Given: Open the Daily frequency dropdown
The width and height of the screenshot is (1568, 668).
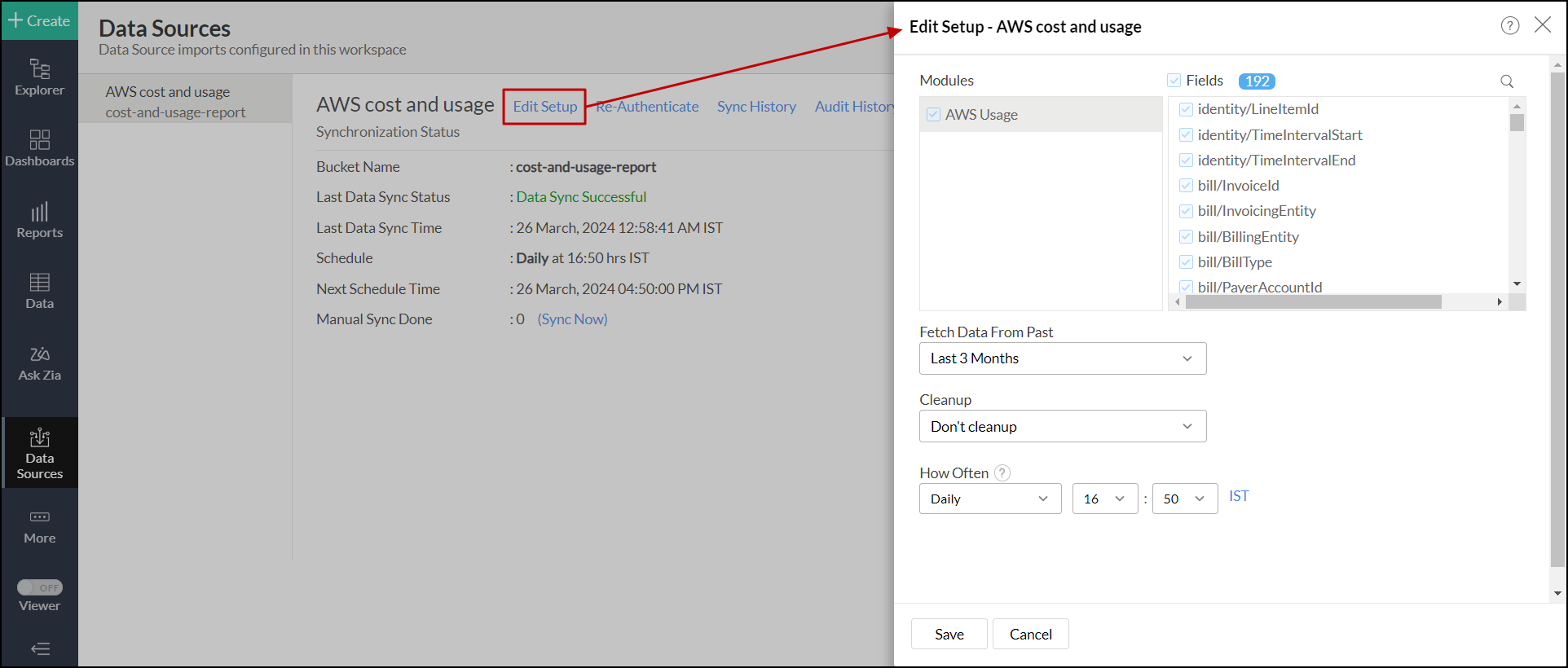Looking at the screenshot, I should click(989, 499).
